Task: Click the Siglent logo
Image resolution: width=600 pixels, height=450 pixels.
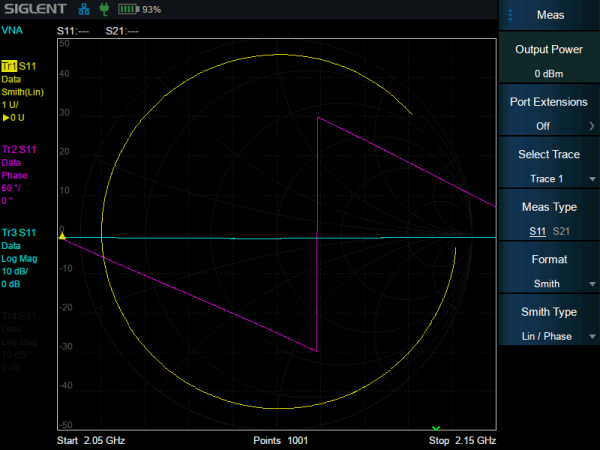Action: [x=35, y=9]
